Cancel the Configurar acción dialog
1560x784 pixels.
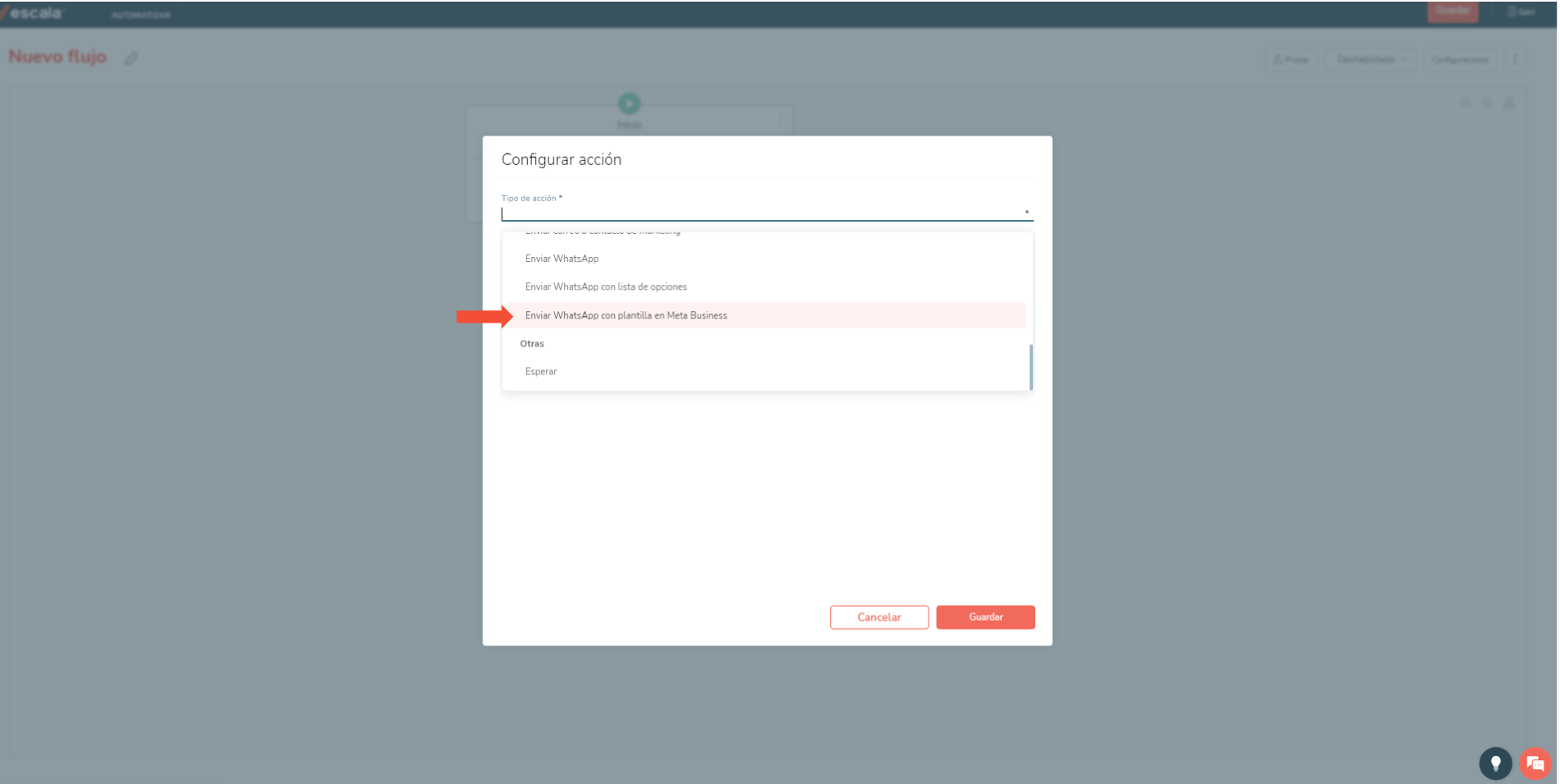pyautogui.click(x=879, y=617)
